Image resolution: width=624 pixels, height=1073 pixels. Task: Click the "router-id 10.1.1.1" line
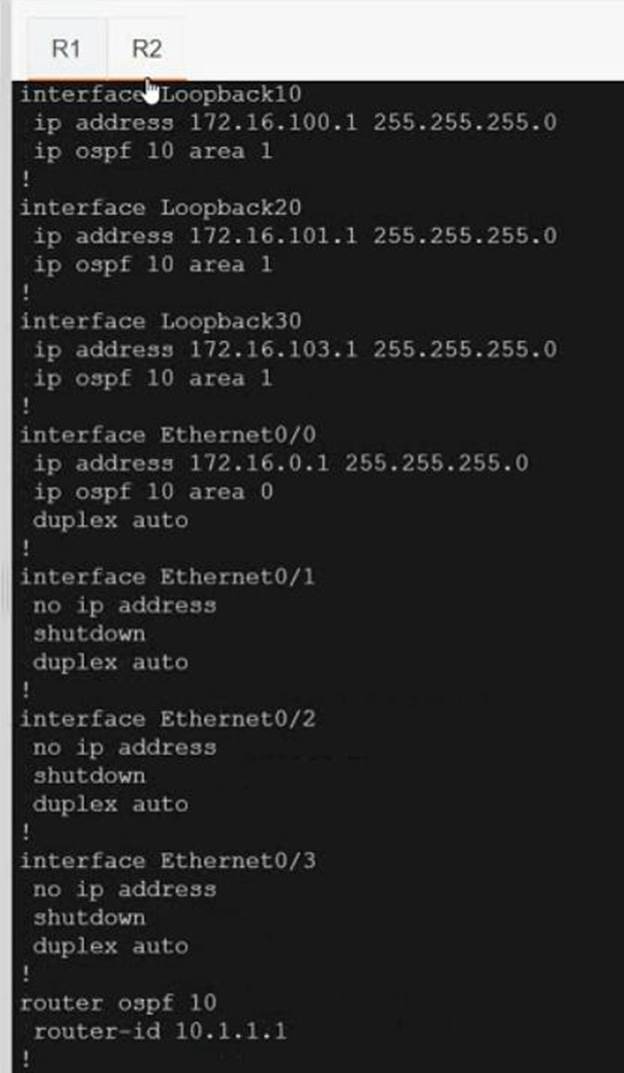[160, 1031]
